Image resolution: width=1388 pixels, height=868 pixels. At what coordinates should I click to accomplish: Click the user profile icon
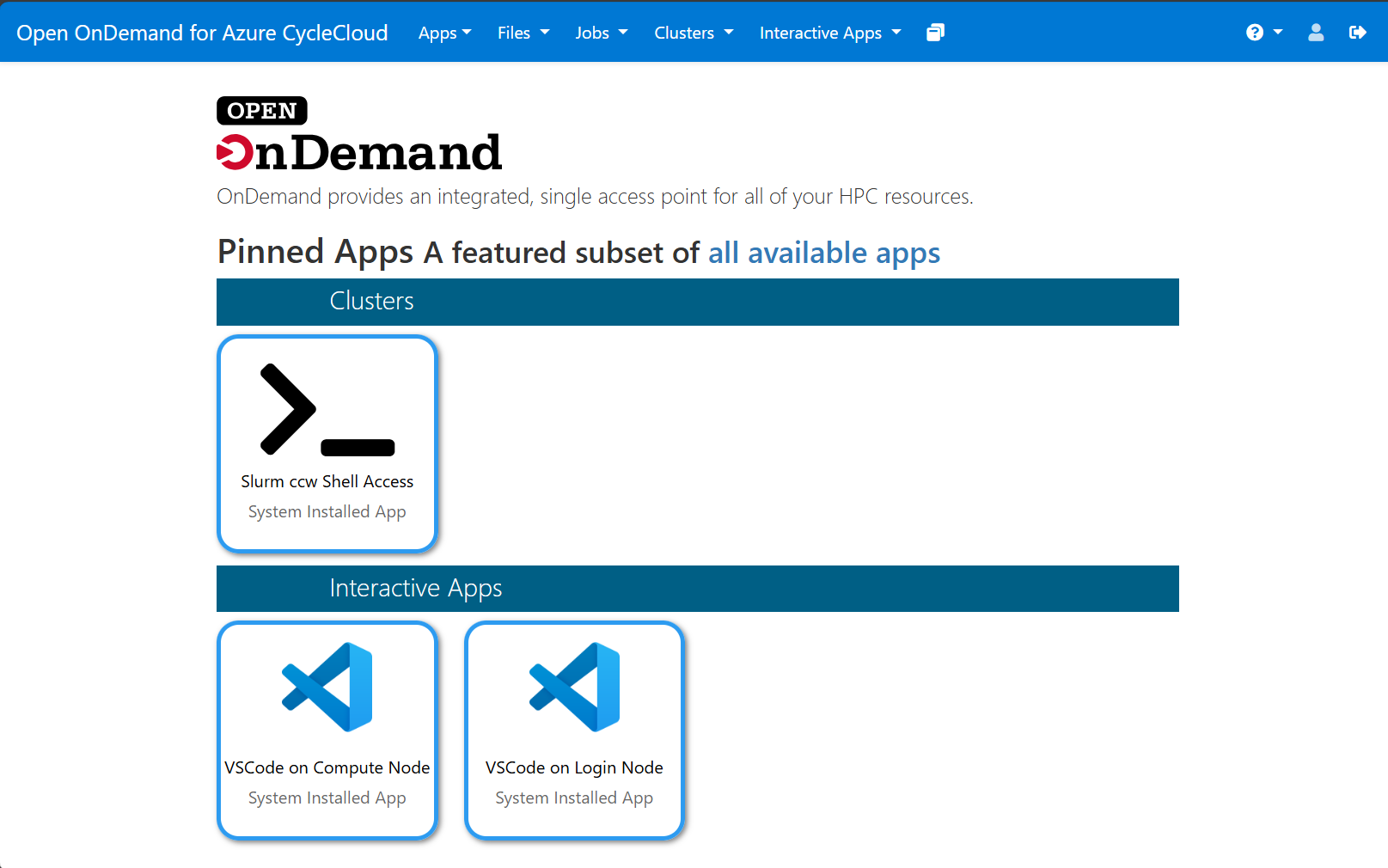point(1316,33)
